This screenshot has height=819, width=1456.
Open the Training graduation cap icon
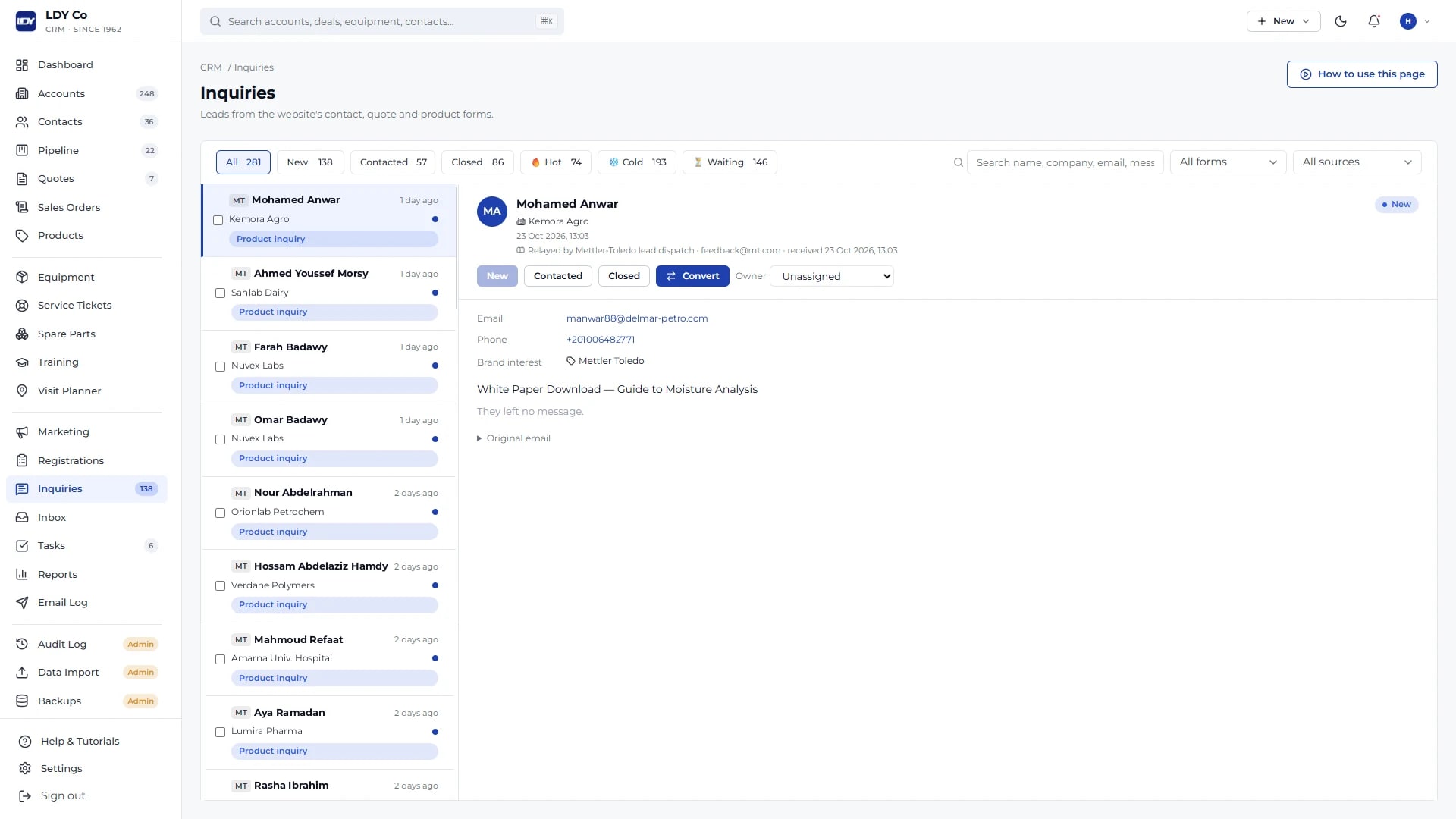click(22, 362)
